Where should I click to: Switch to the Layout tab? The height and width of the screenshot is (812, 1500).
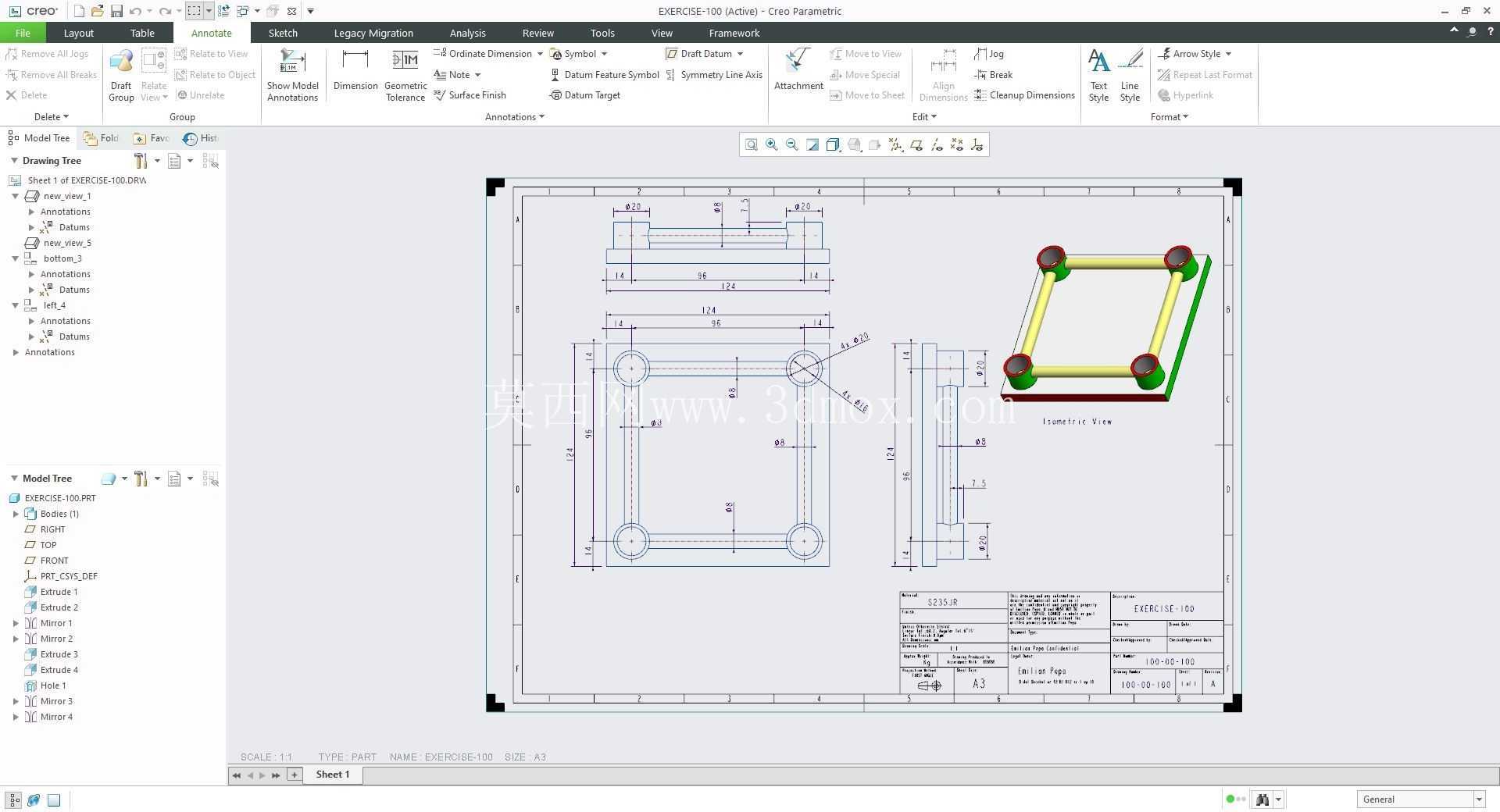(x=78, y=33)
